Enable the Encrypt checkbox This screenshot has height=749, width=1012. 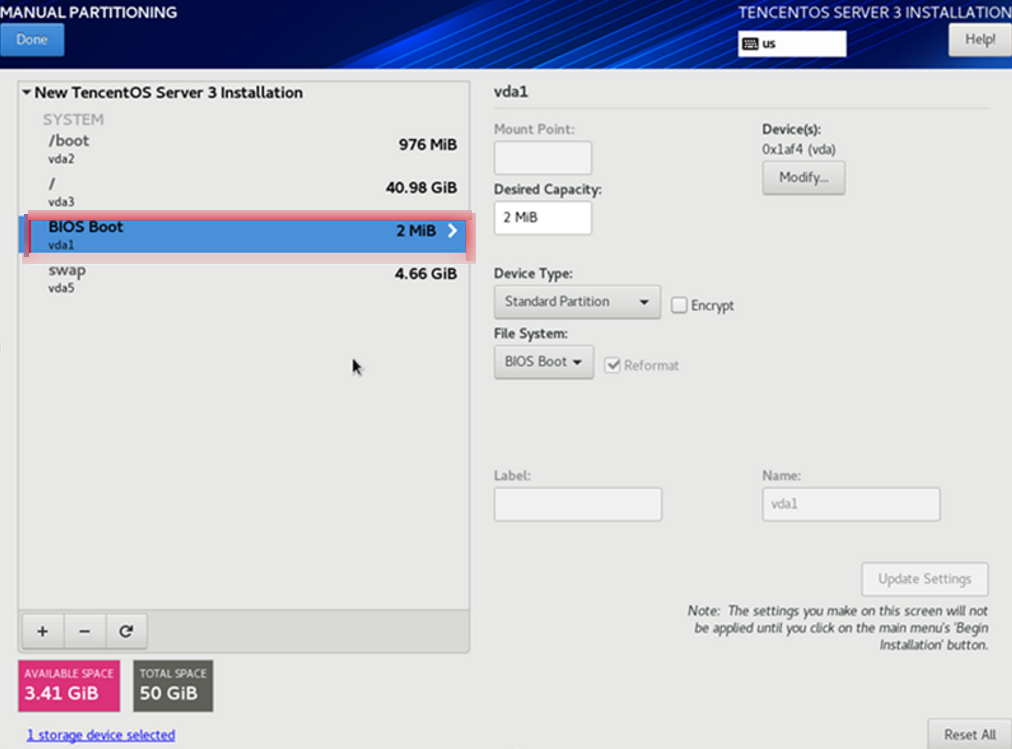[679, 305]
